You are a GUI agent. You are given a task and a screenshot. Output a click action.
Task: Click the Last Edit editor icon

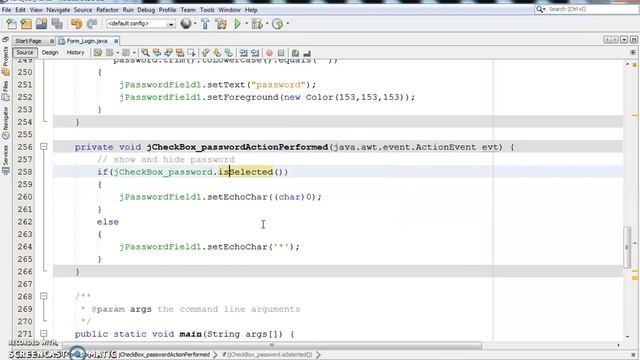click(x=98, y=53)
